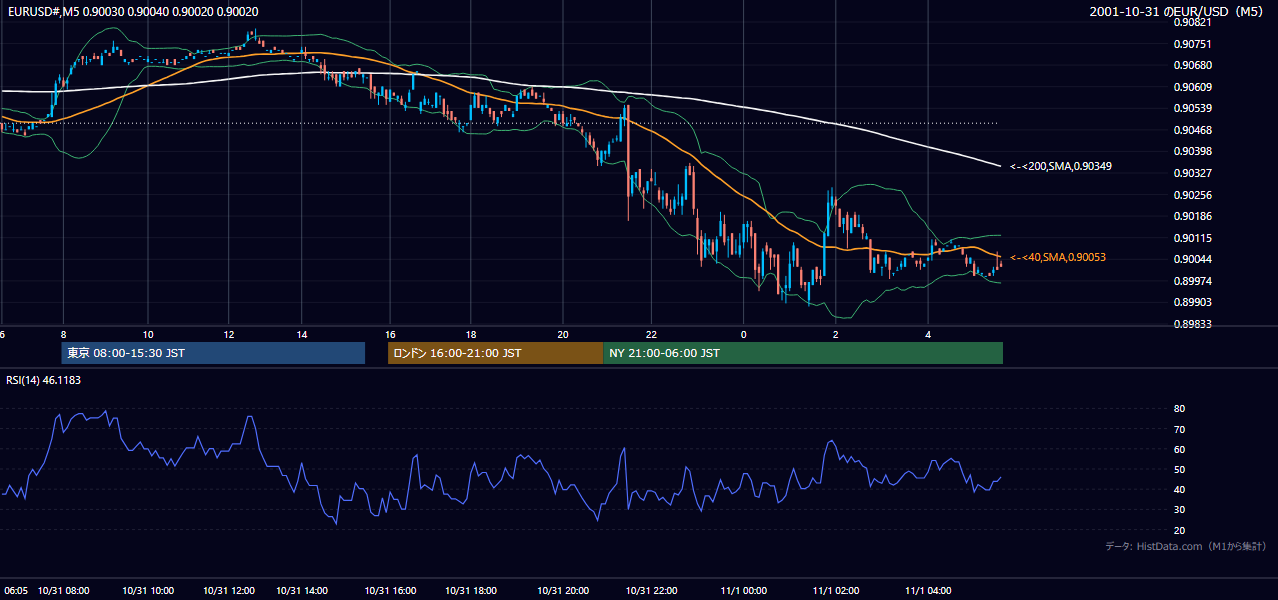Click price axis value 0.89833
The image size is (1278, 600).
pyautogui.click(x=1193, y=324)
